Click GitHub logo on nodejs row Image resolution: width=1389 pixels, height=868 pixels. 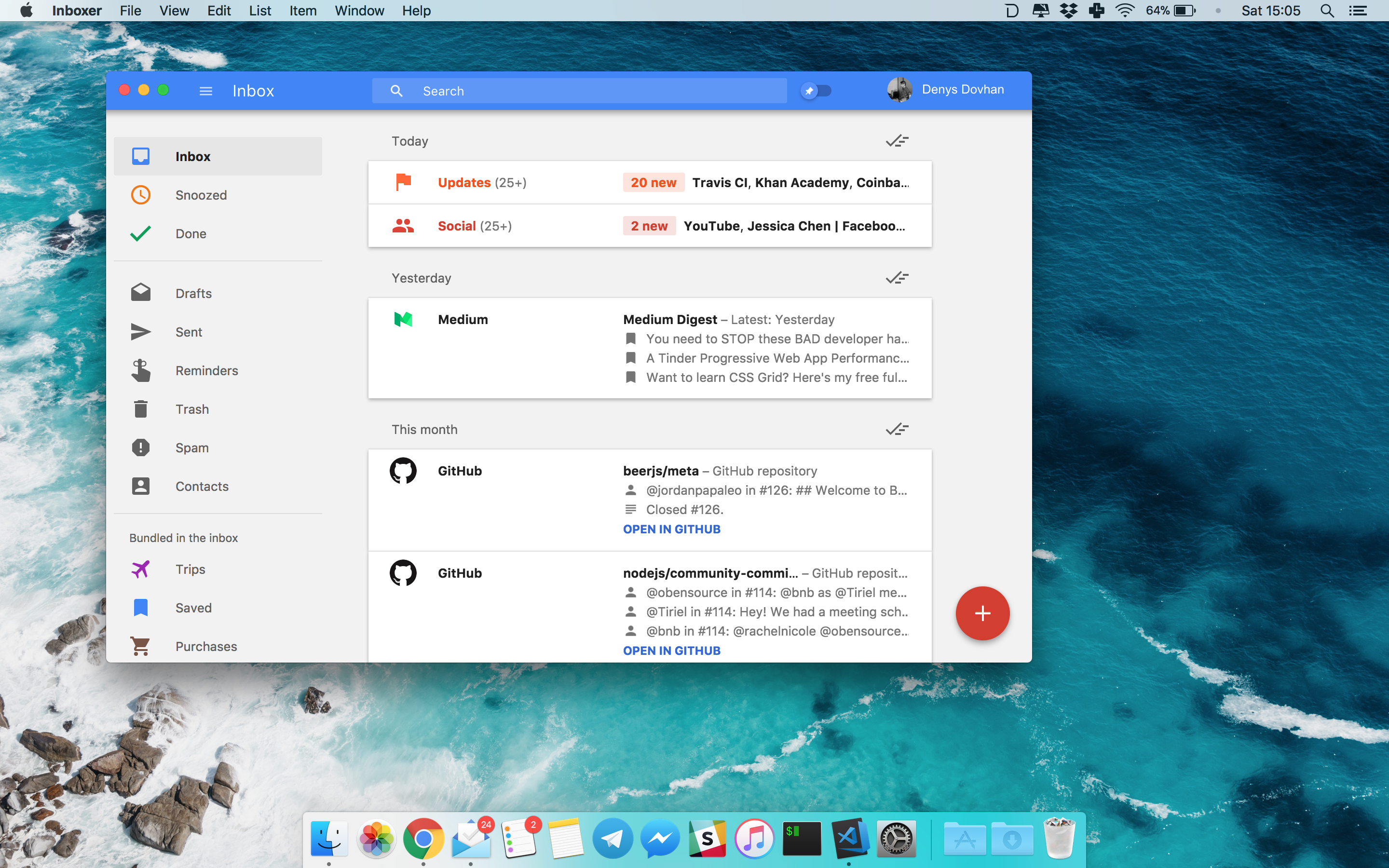coord(403,573)
